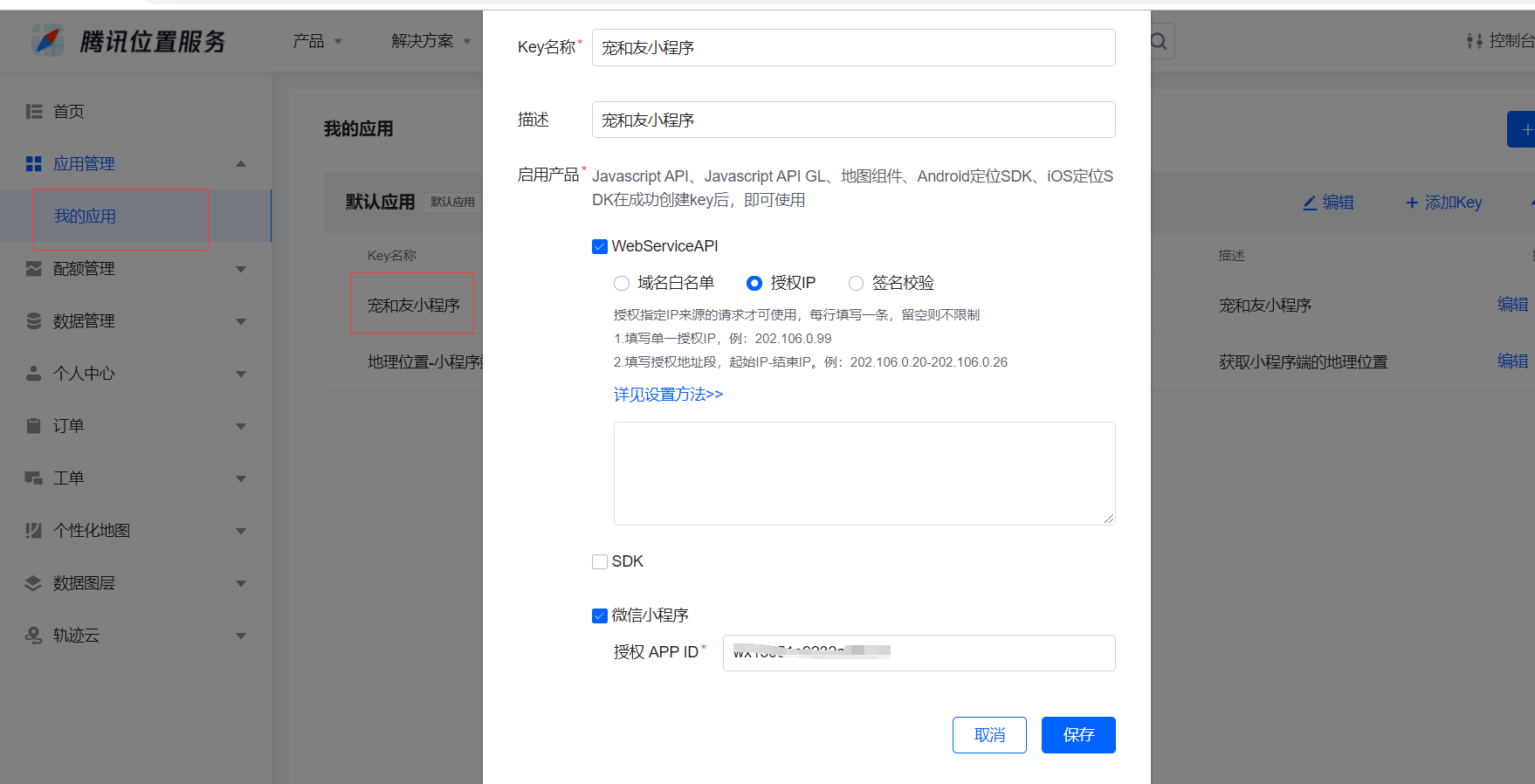Click the 轨迹云 sidebar icon

coord(34,636)
